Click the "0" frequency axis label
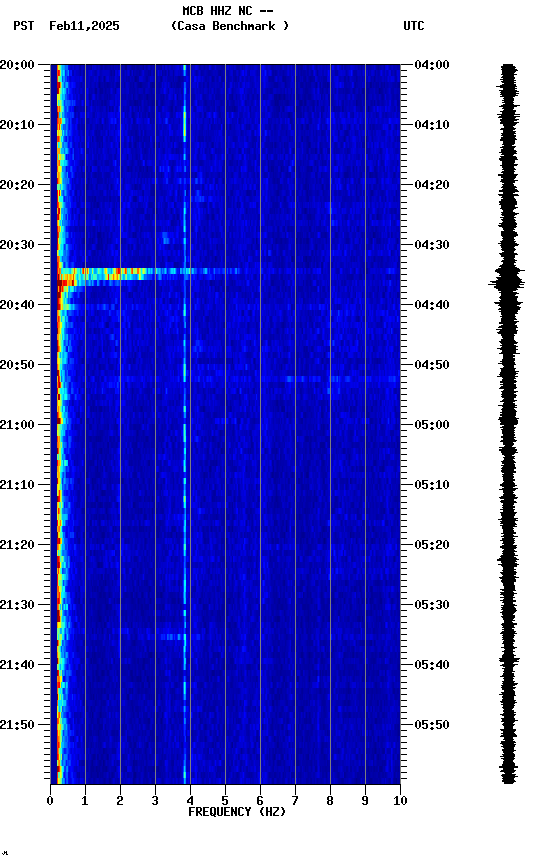The image size is (552, 864). pos(50,802)
